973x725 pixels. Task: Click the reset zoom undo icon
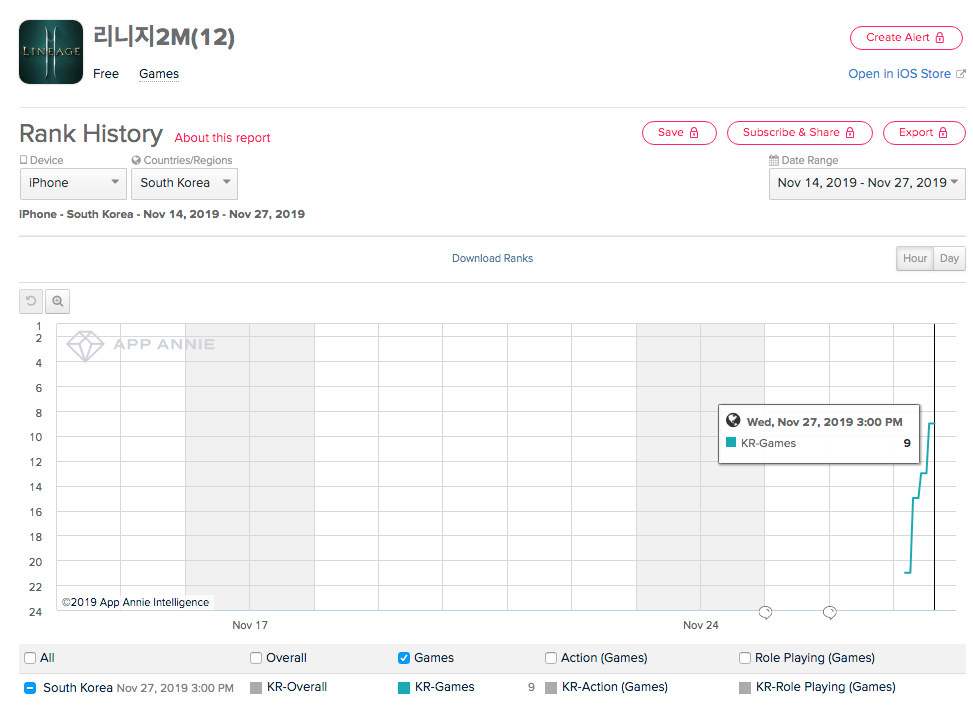click(x=31, y=301)
